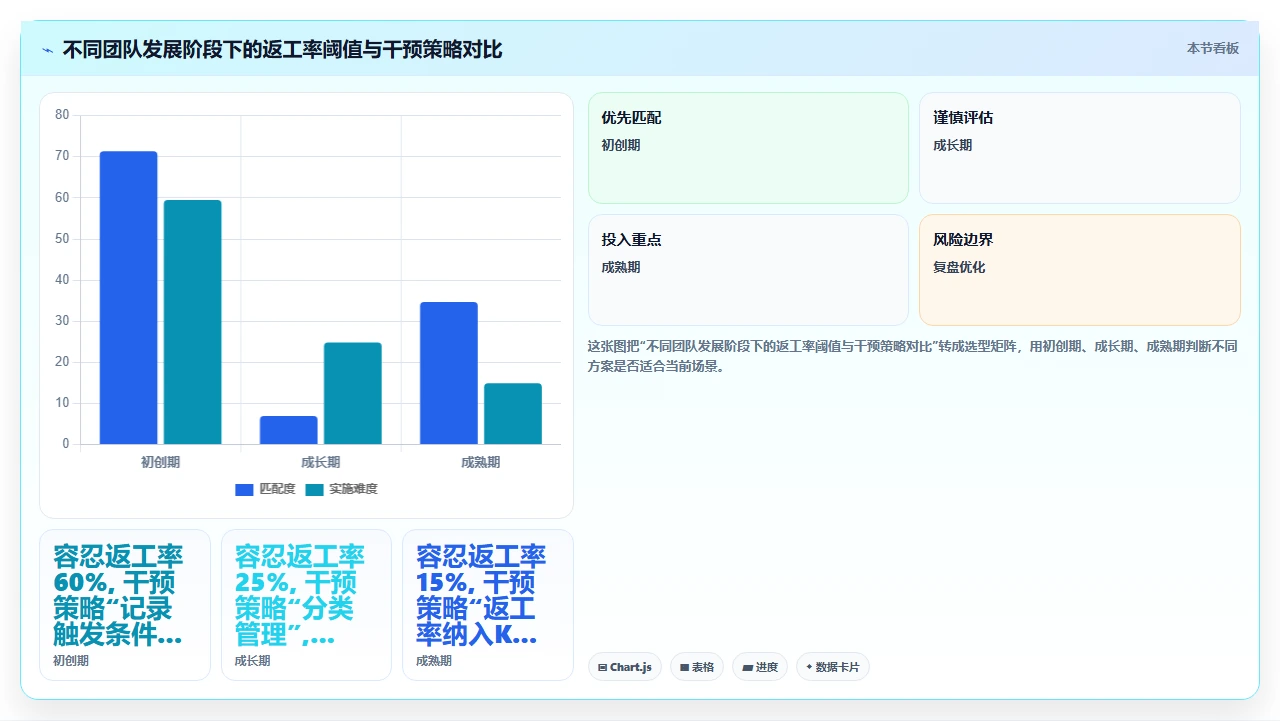The image size is (1280, 721).
Task: Click the 成熟期 实施难度 bar
Action: coord(512,413)
